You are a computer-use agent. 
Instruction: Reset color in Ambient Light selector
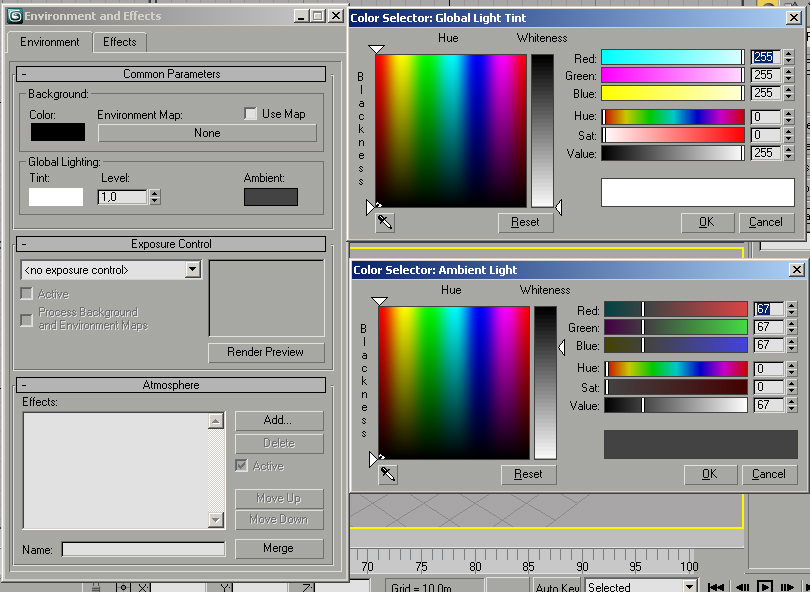pos(528,474)
